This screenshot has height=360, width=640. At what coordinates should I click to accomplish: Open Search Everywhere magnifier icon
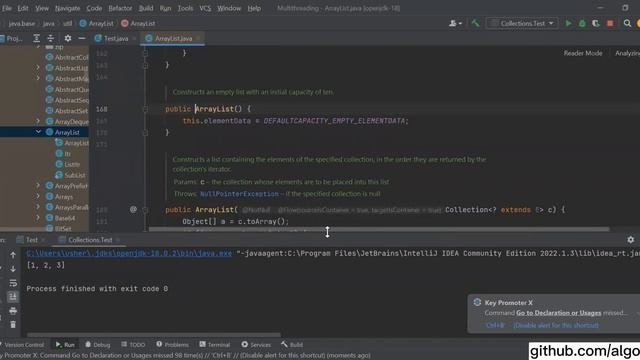627,23
